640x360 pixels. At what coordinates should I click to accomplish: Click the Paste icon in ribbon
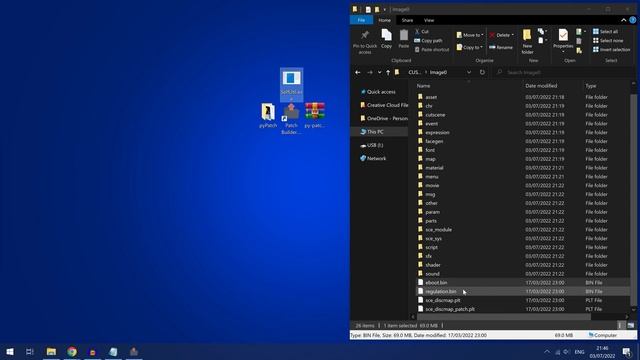click(x=403, y=39)
